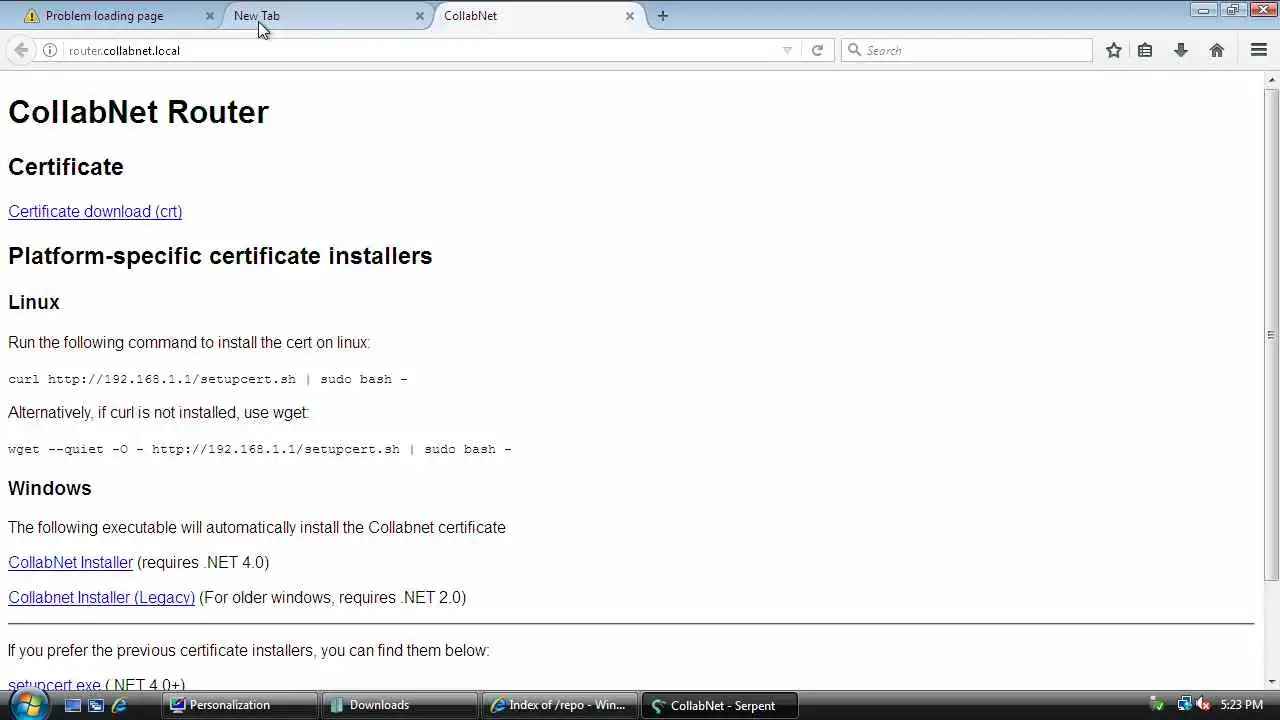Viewport: 1280px width, 720px height.
Task: Launch Internet Explorer from quick launch
Action: (x=119, y=705)
